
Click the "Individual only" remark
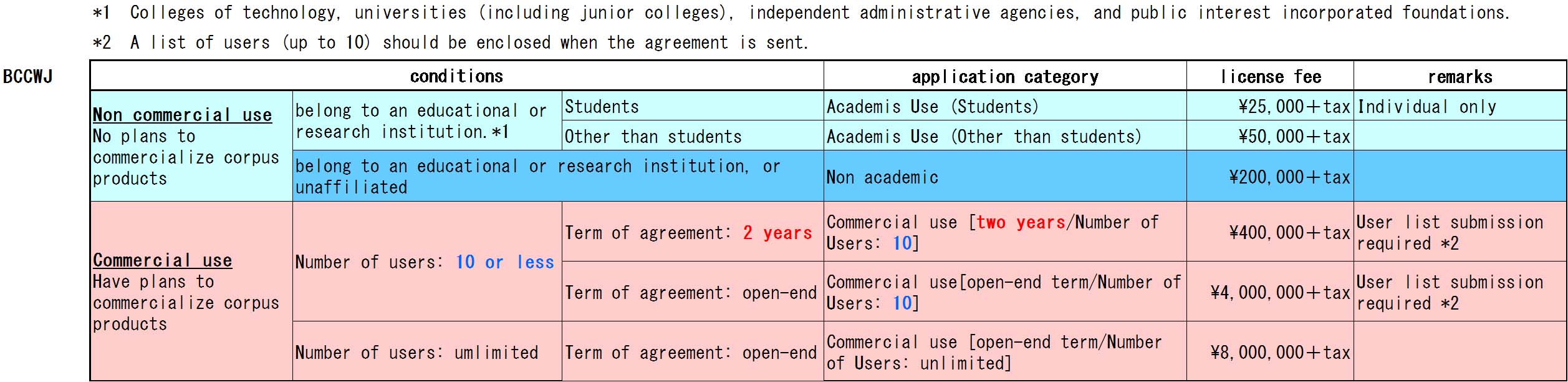coord(1426,107)
